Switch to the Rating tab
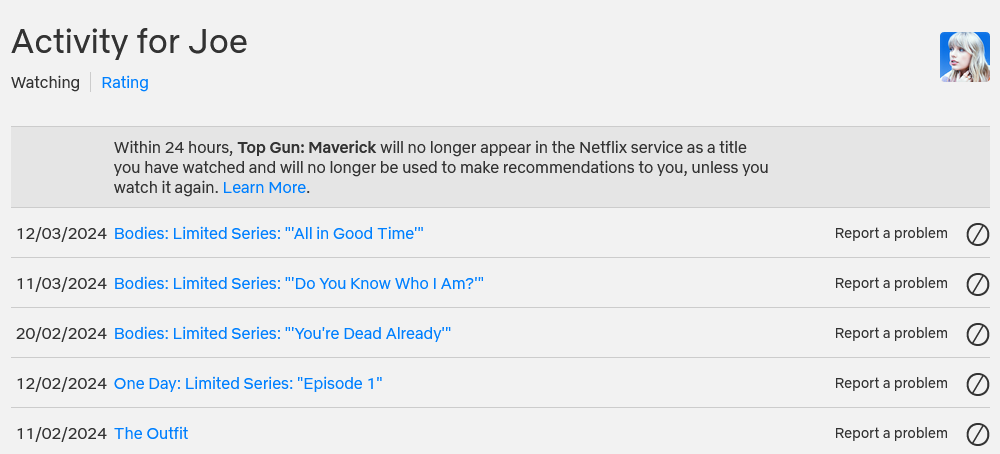 tap(125, 83)
